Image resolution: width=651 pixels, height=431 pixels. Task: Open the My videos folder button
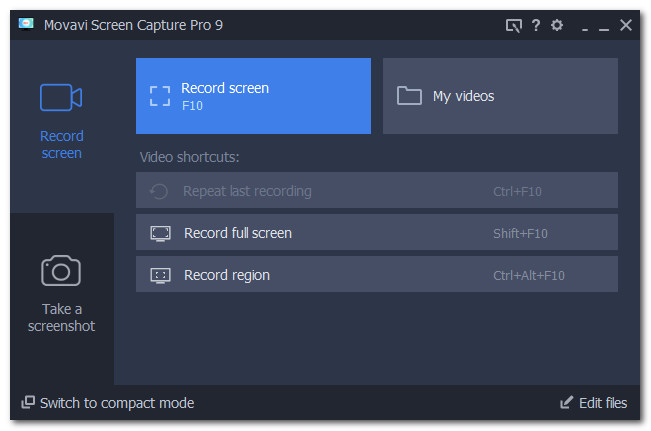[x=500, y=96]
